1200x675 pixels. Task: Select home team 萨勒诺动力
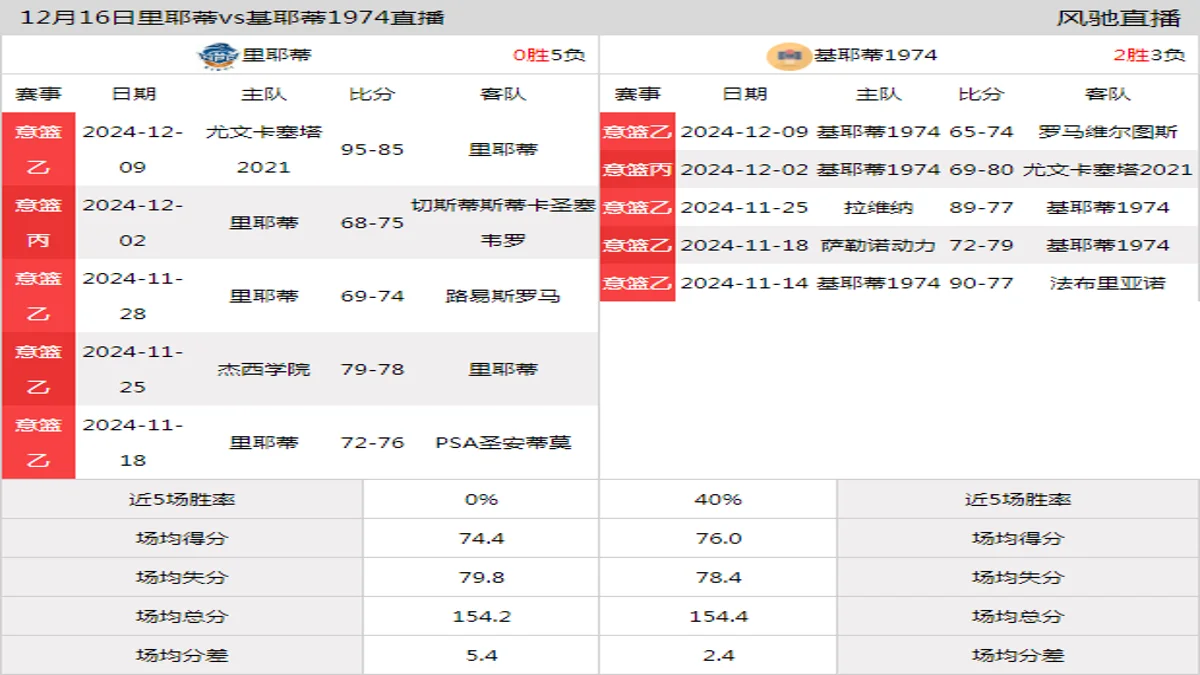[879, 244]
